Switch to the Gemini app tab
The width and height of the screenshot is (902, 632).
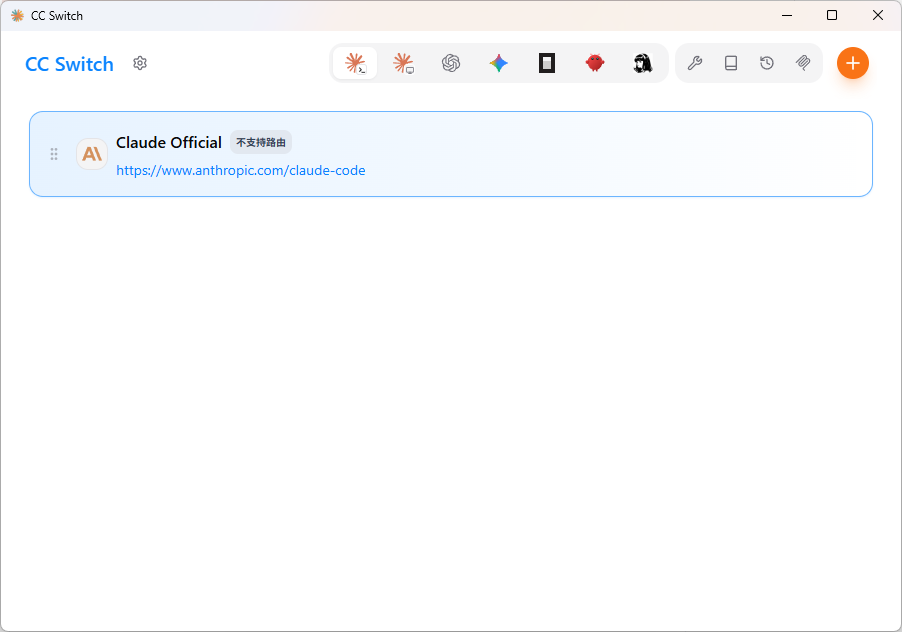tap(499, 63)
